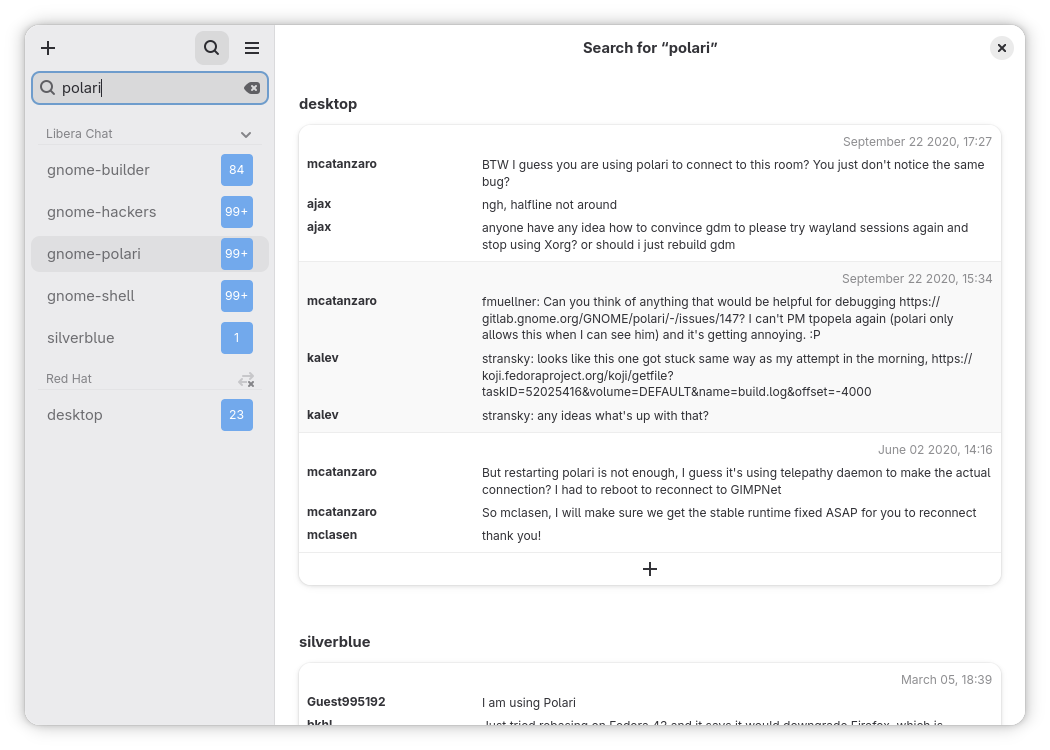Image resolution: width=1050 pixels, height=750 pixels.
Task: Open the September 22 2020, 17:27 search result
Action: point(650,193)
